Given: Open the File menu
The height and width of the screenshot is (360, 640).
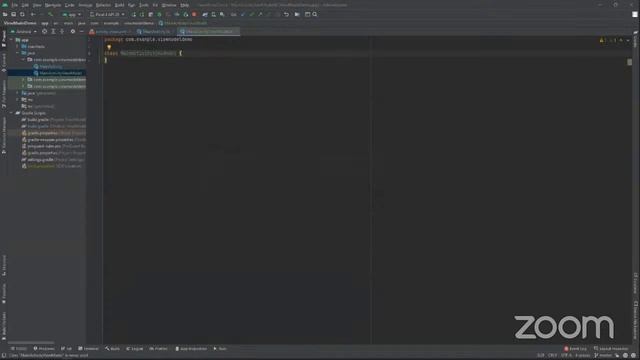Looking at the screenshot, I should pos(15,5).
